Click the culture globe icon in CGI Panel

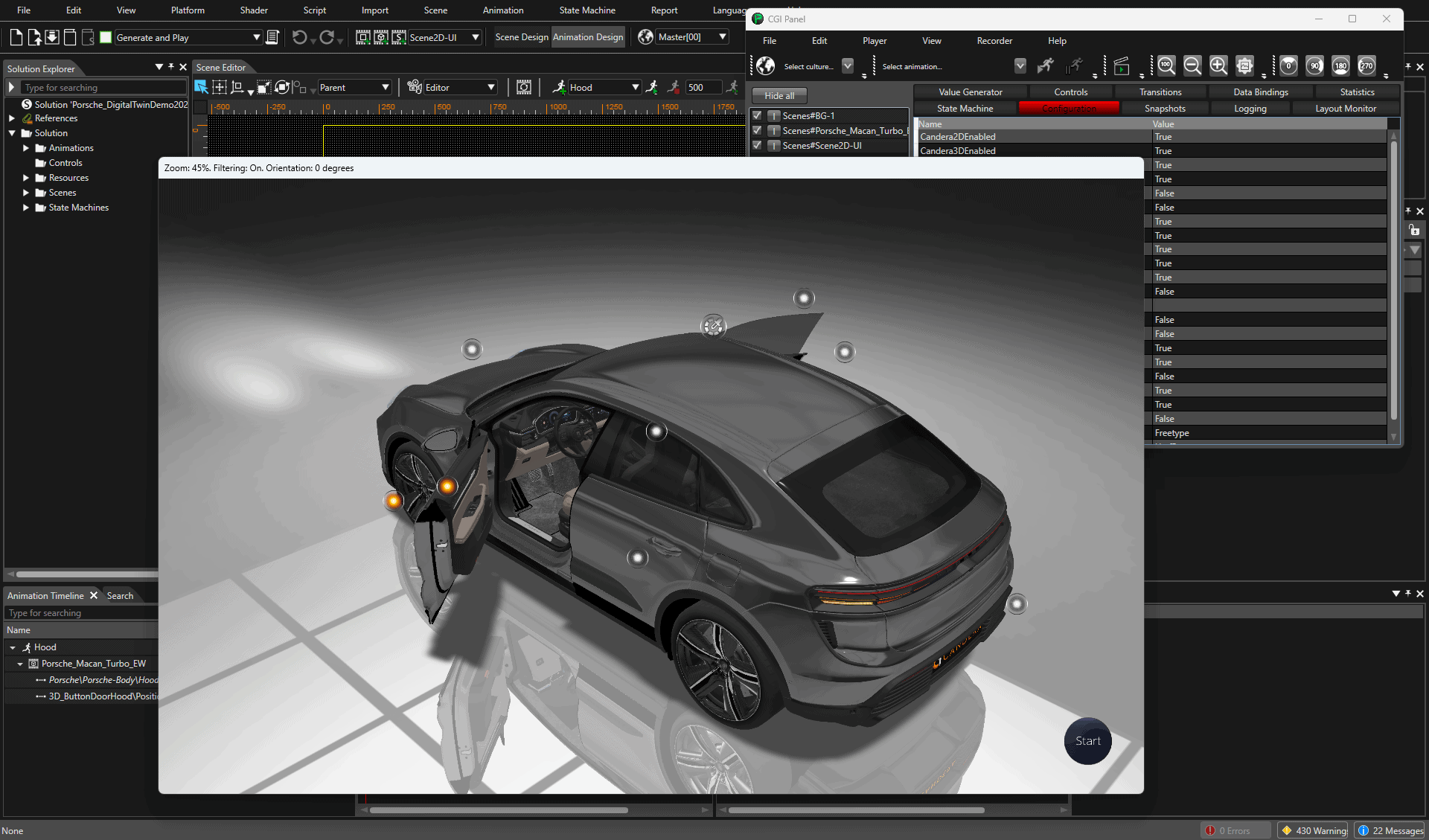coord(765,66)
